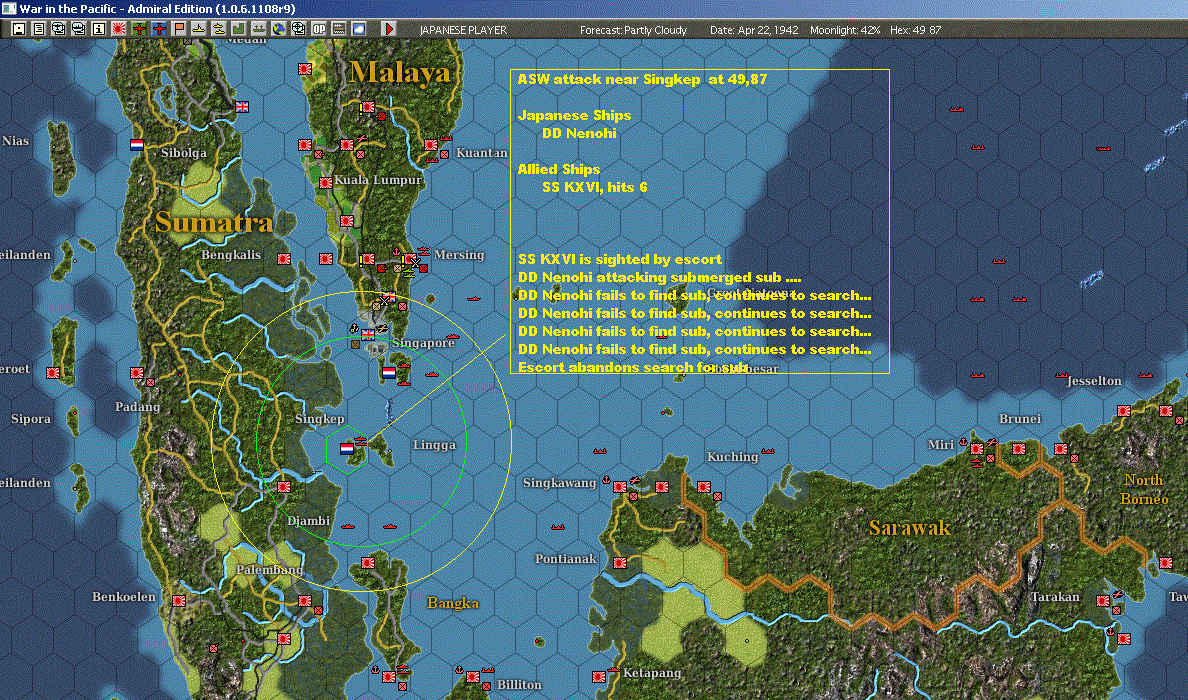Viewport: 1188px width, 700px height.
Task: Click 'DD Nenohi attacking submerged sub' line
Action: point(659,277)
